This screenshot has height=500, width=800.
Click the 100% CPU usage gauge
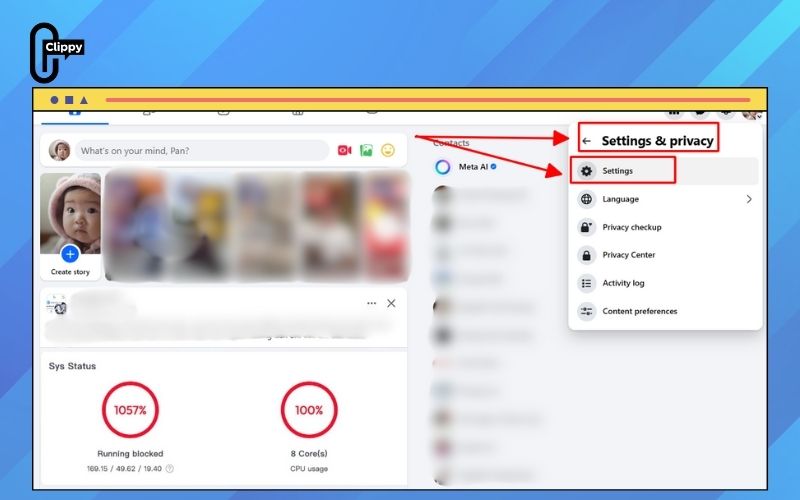309,410
